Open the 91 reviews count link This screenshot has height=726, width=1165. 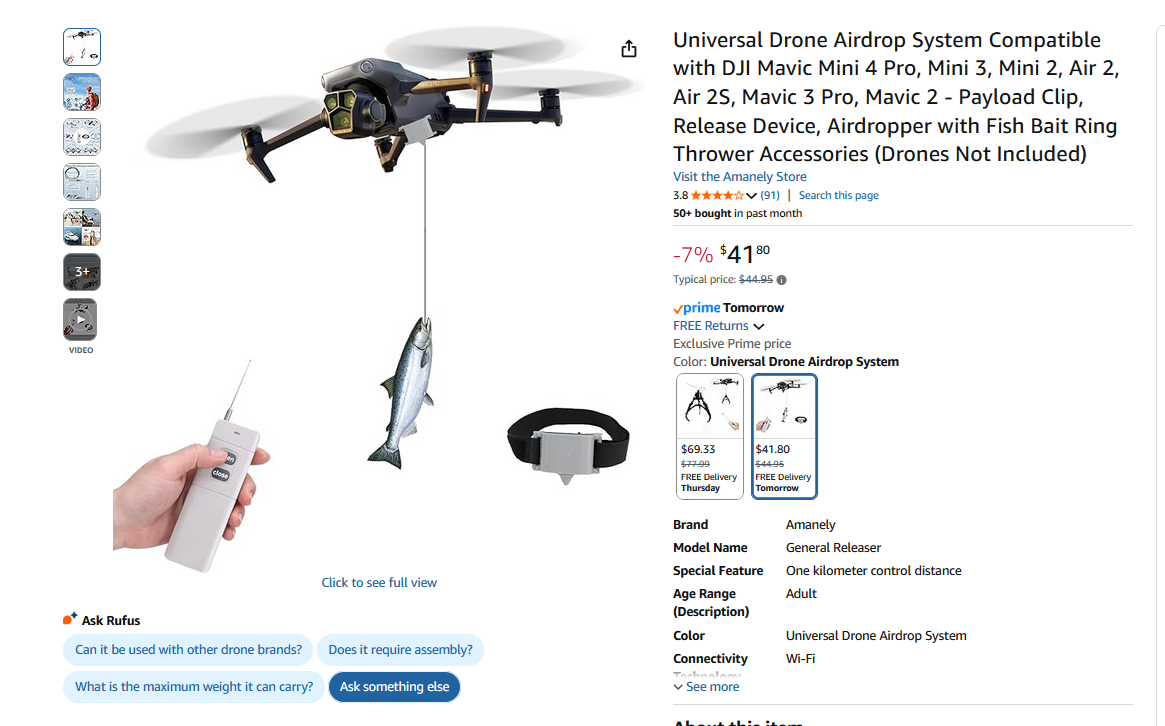click(770, 195)
